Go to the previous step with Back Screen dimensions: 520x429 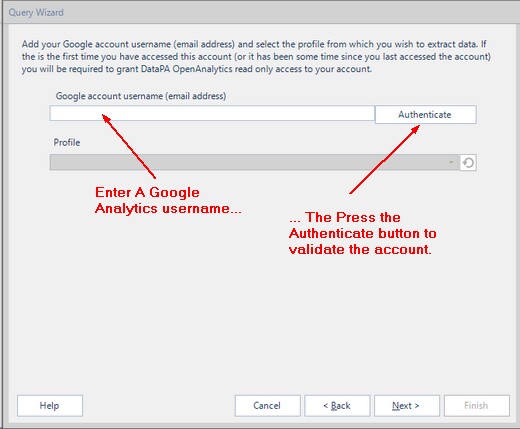coord(337,406)
